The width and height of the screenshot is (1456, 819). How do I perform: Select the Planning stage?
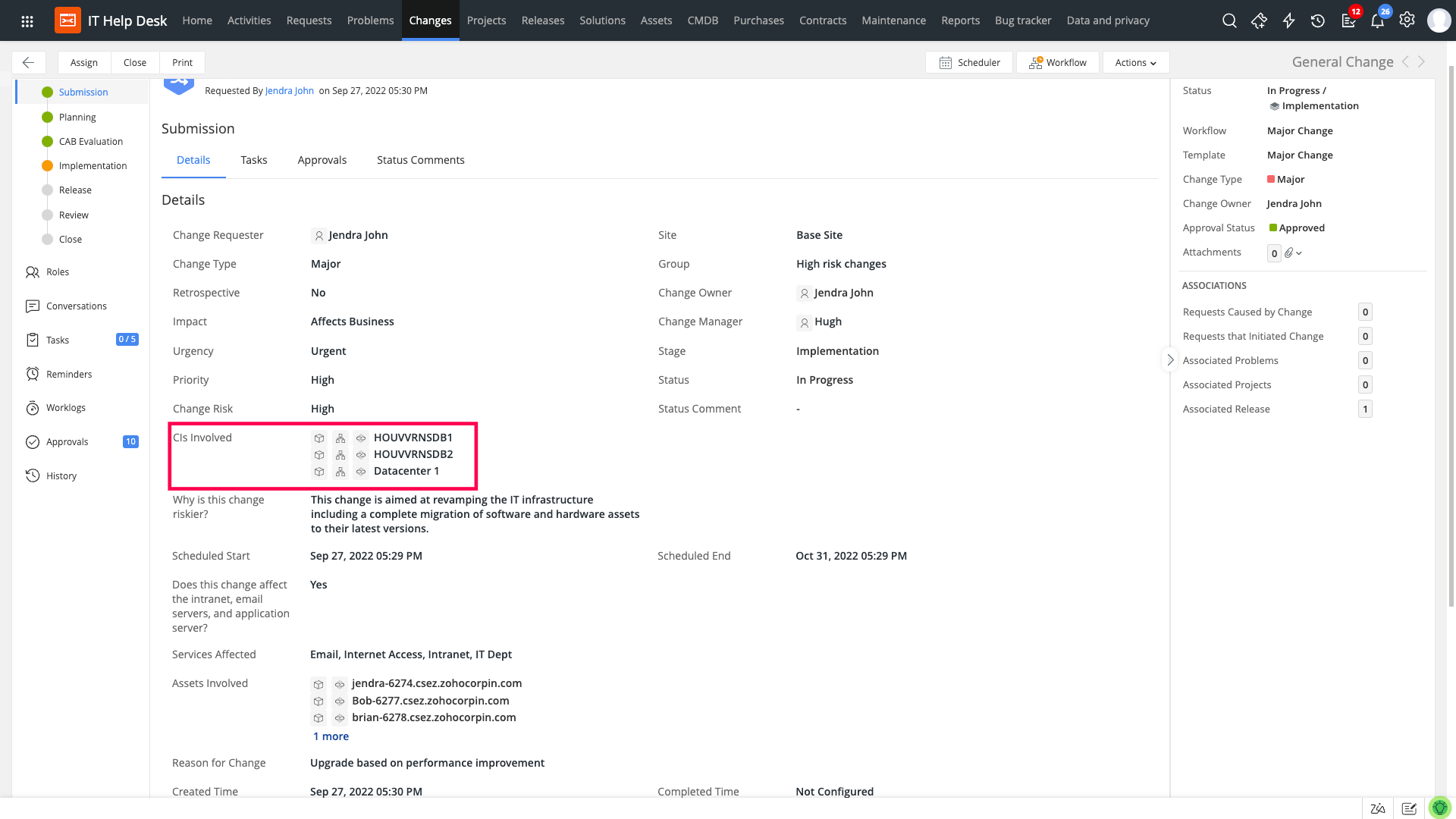coord(77,117)
